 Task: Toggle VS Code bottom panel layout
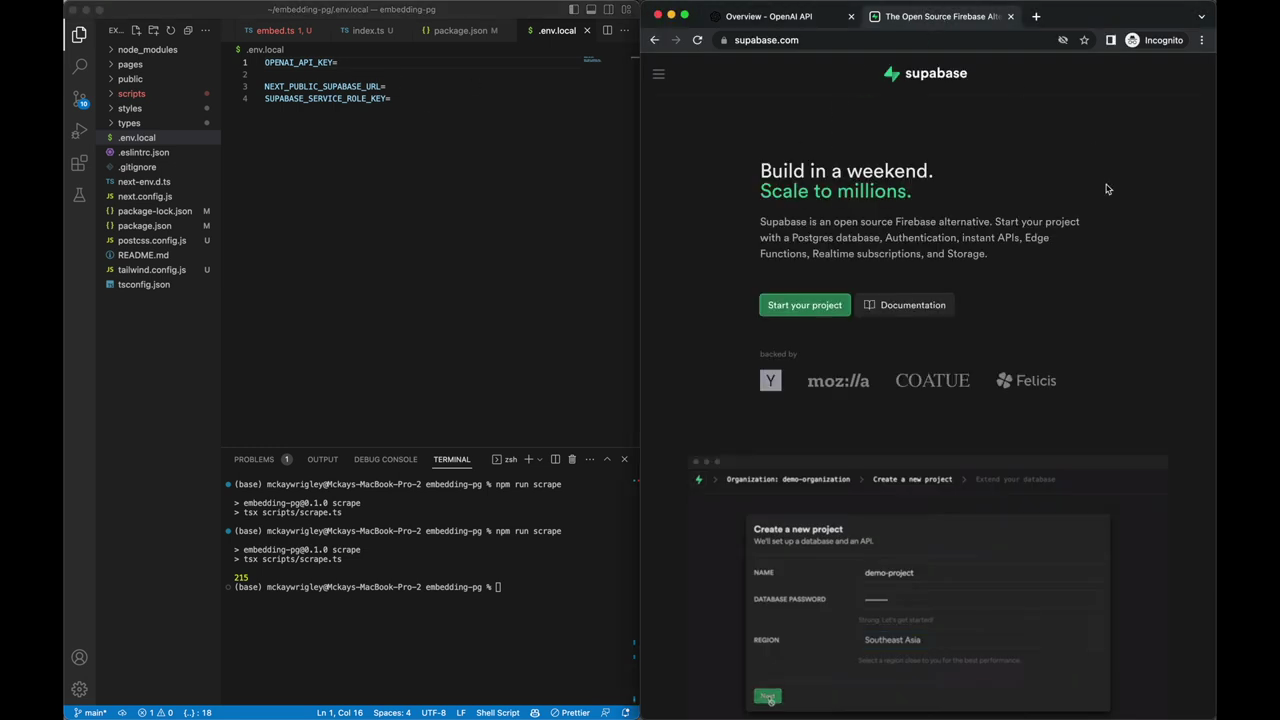coord(591,10)
